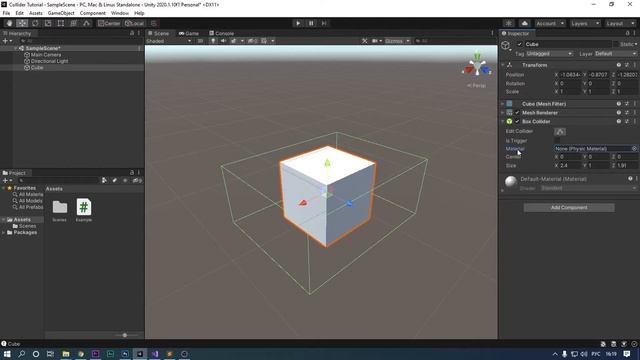The height and width of the screenshot is (360, 640).
Task: Click the Project panel create plus button
Action: pos(7,180)
